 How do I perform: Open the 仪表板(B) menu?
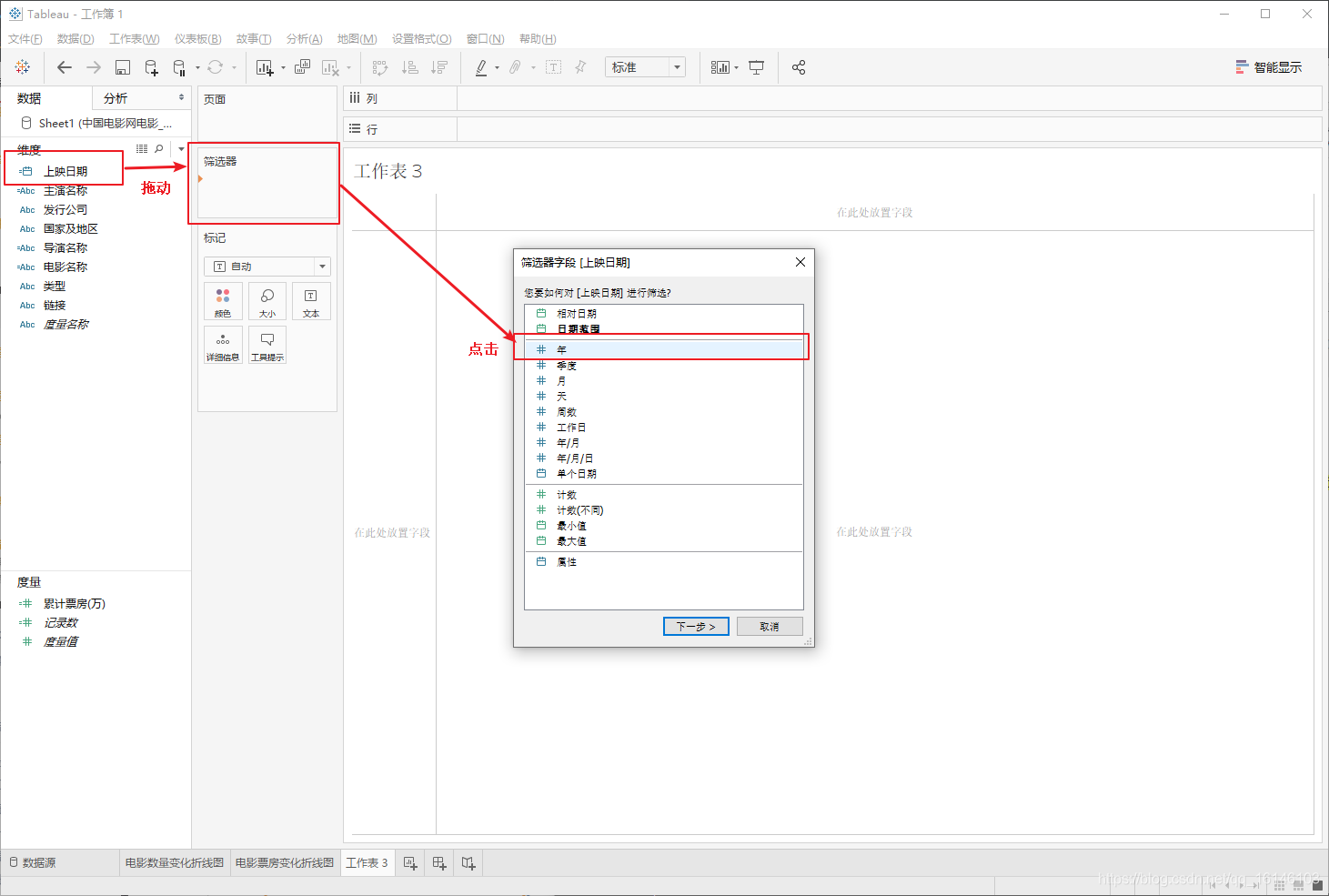pos(198,39)
